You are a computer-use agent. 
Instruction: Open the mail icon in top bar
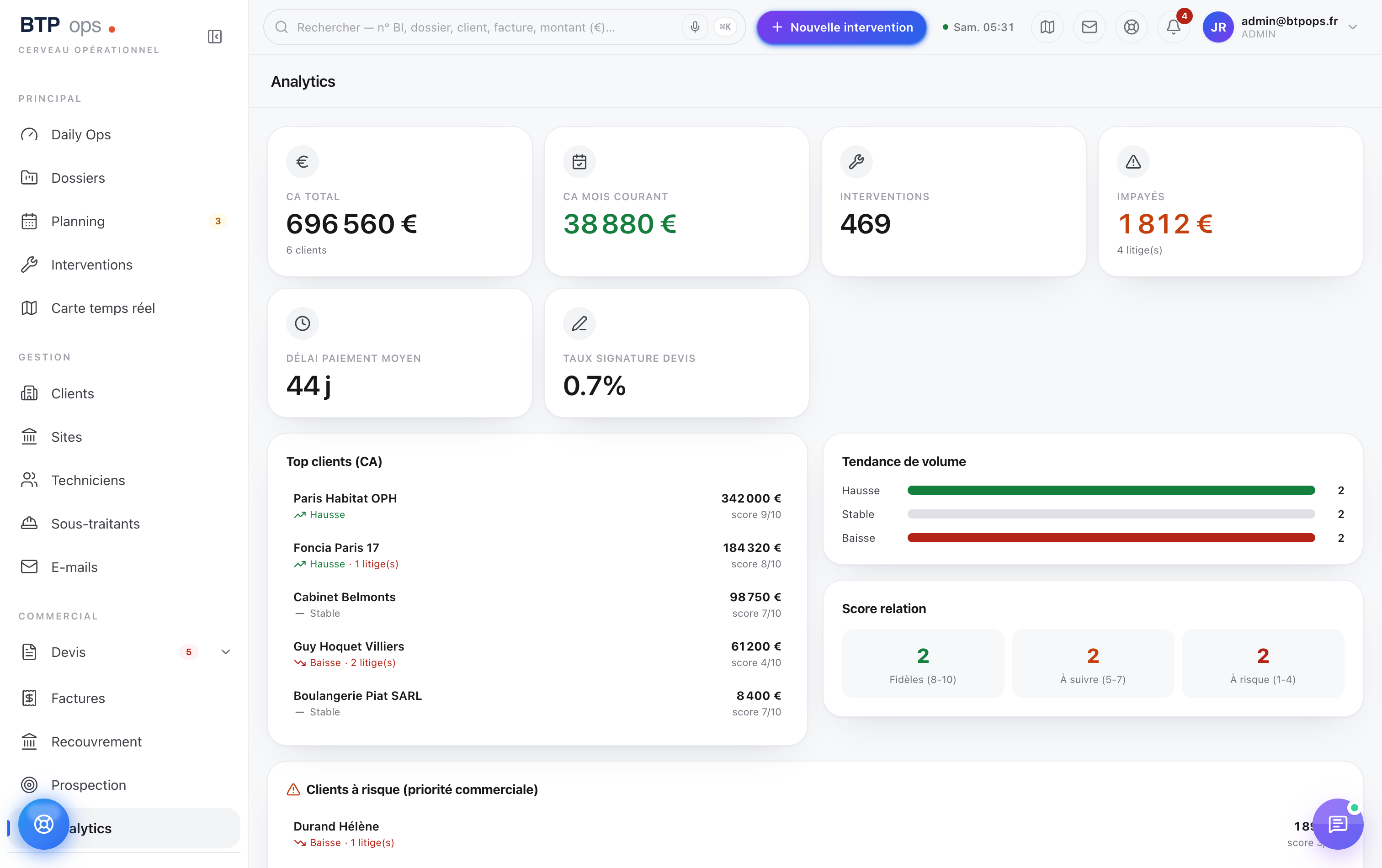1090,27
